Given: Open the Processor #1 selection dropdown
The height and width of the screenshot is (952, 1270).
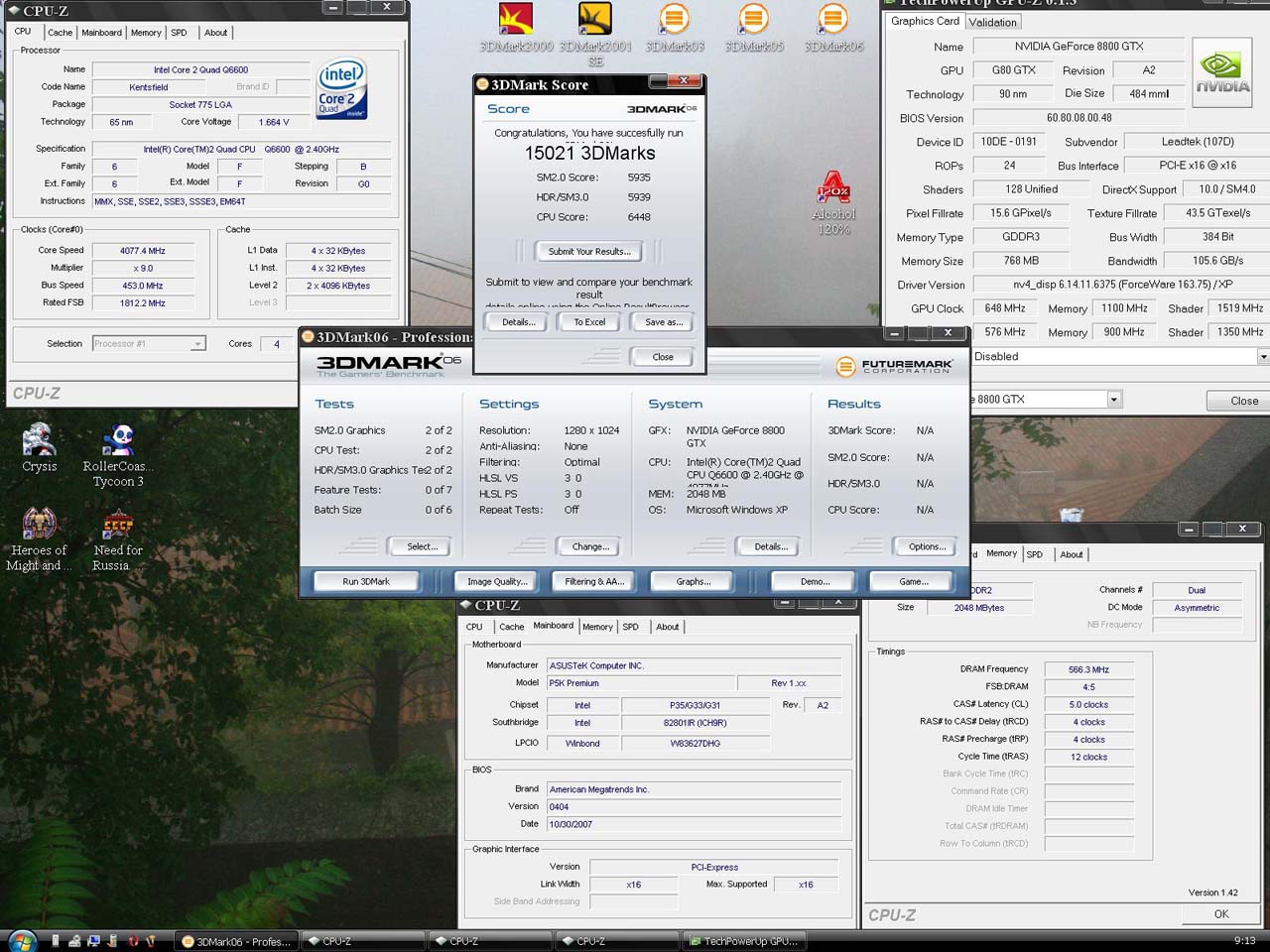Looking at the screenshot, I should pyautogui.click(x=198, y=344).
